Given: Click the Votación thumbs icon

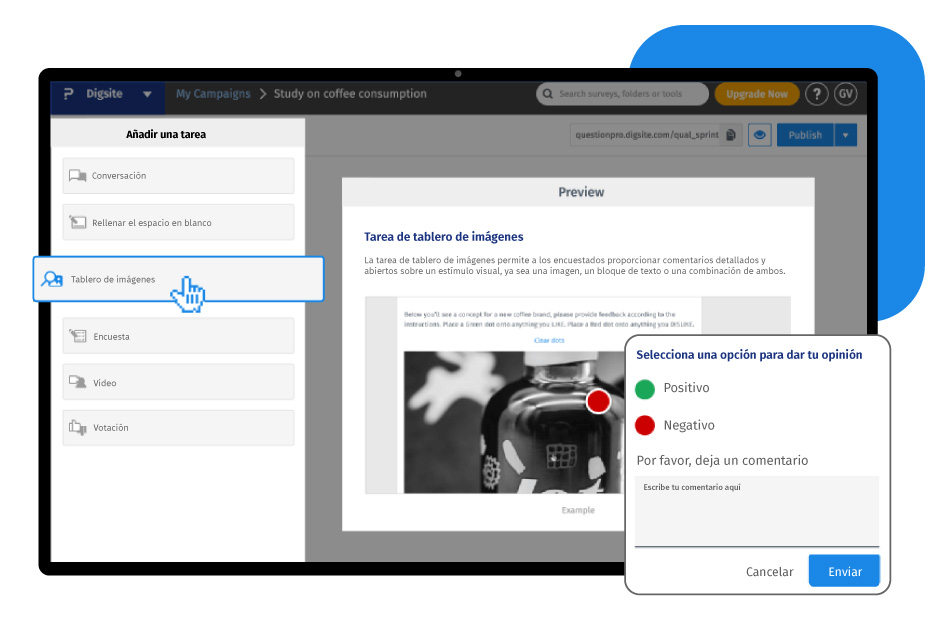Looking at the screenshot, I should click(77, 427).
